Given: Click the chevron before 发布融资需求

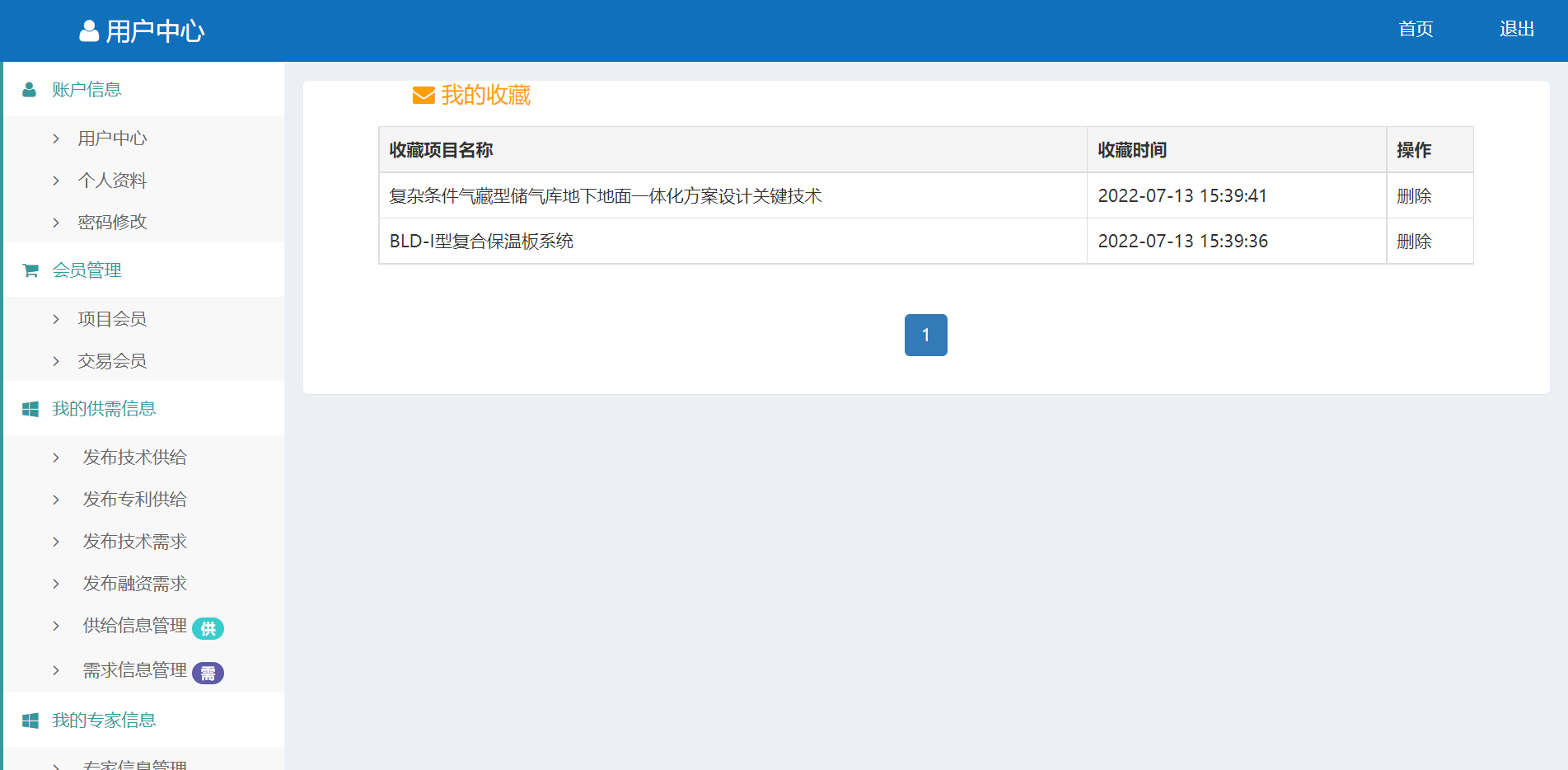Looking at the screenshot, I should pos(56,584).
